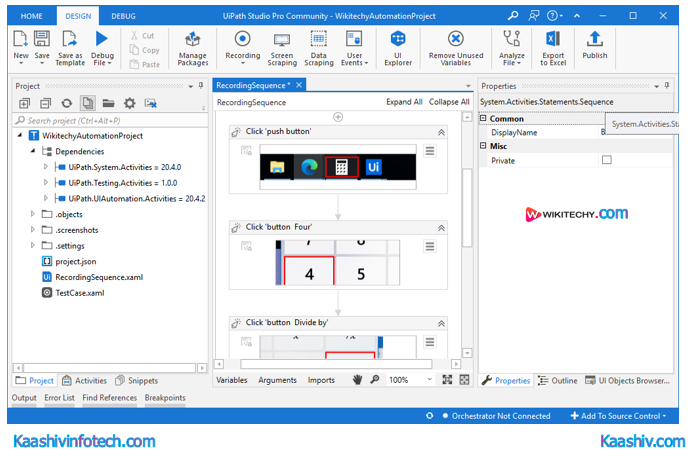The height and width of the screenshot is (457, 690).
Task: Click the project settings gear icon
Action: (129, 102)
